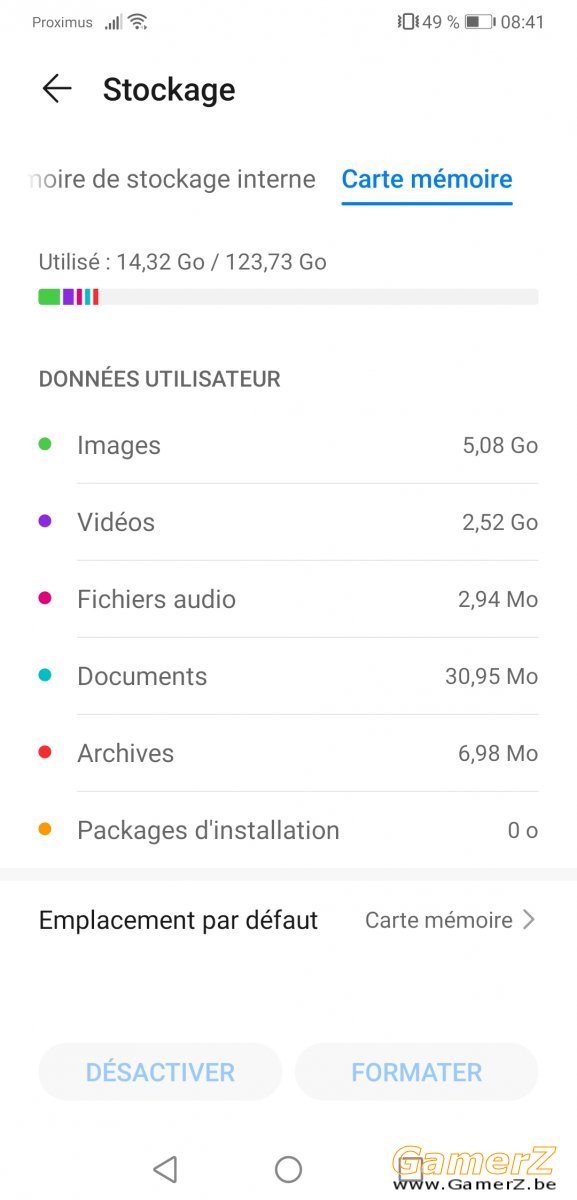Image resolution: width=577 pixels, height=1200 pixels.
Task: Tap the signal strength bars icon
Action: tap(113, 22)
